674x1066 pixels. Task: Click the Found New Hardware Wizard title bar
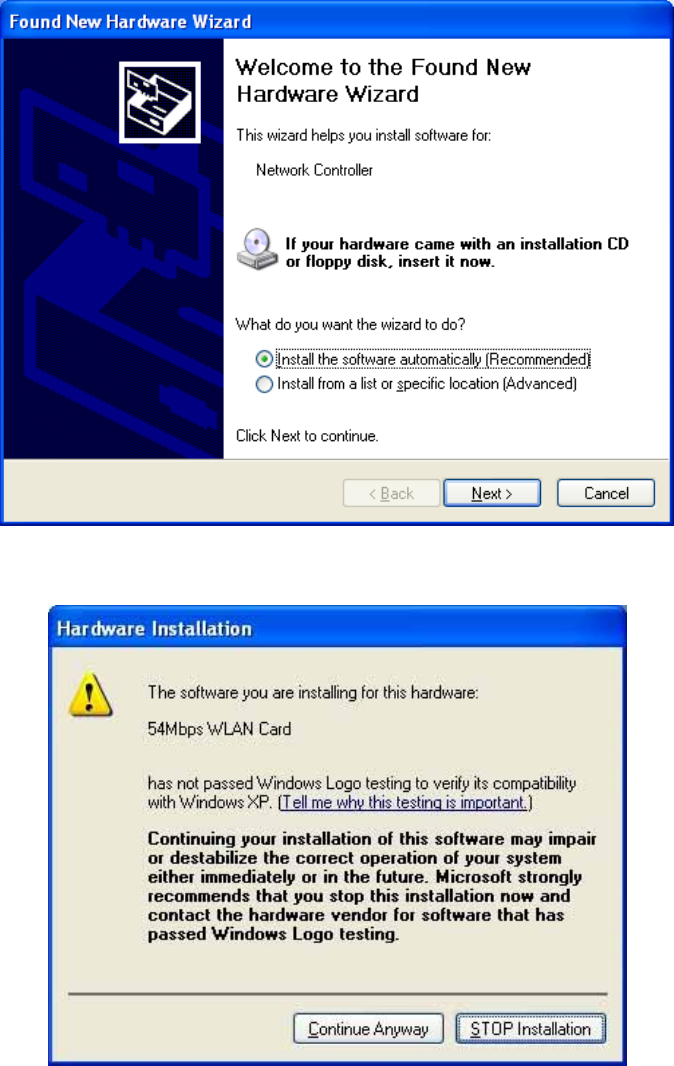337,21
